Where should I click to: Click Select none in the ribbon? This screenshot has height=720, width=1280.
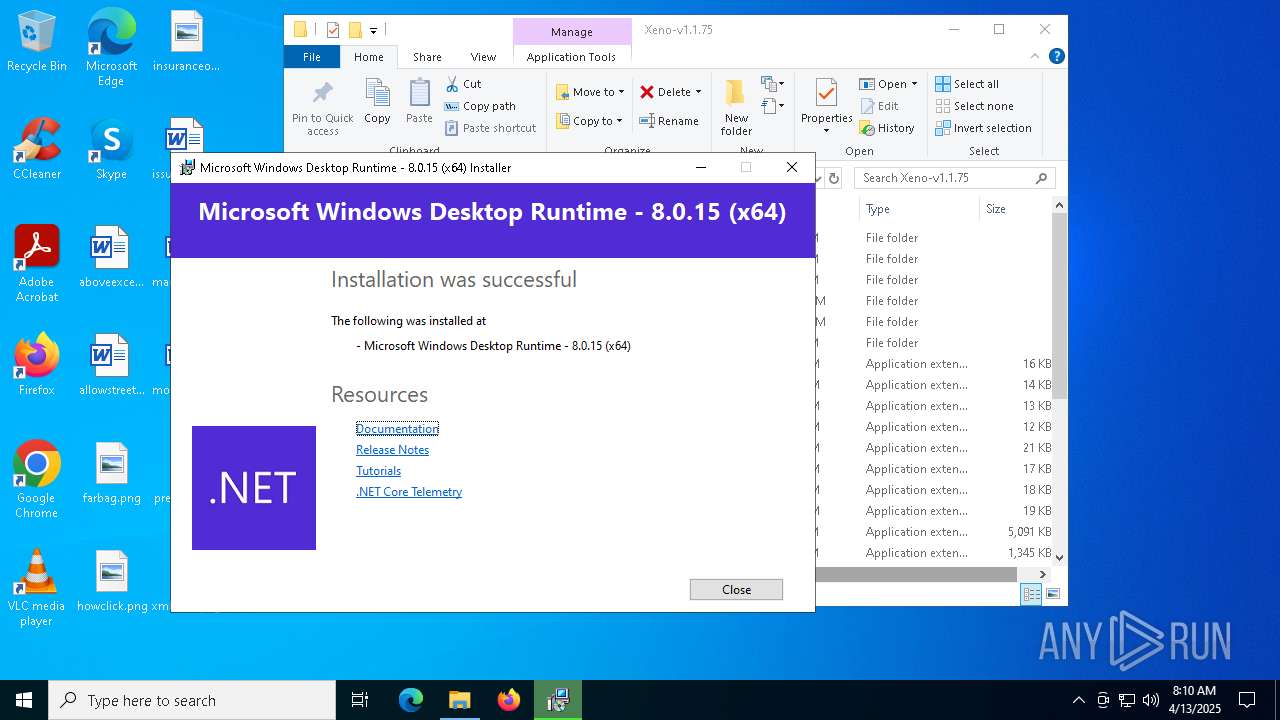click(x=974, y=106)
